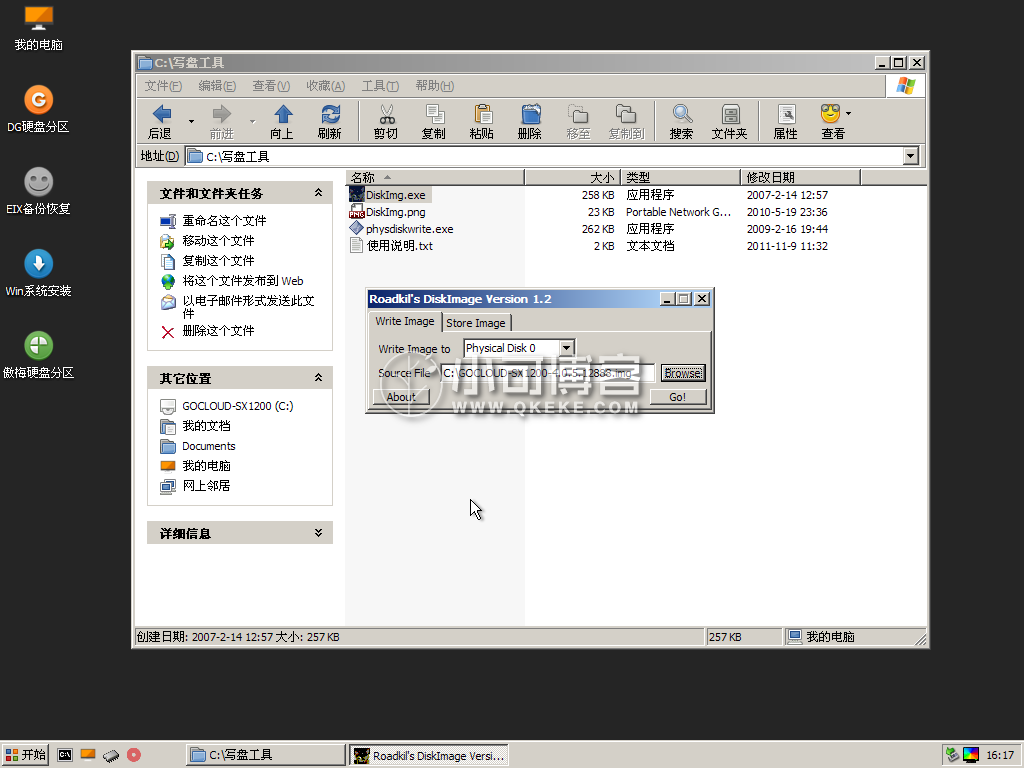1024x768 pixels.
Task: Click the display tray icon near clock
Action: click(x=971, y=755)
